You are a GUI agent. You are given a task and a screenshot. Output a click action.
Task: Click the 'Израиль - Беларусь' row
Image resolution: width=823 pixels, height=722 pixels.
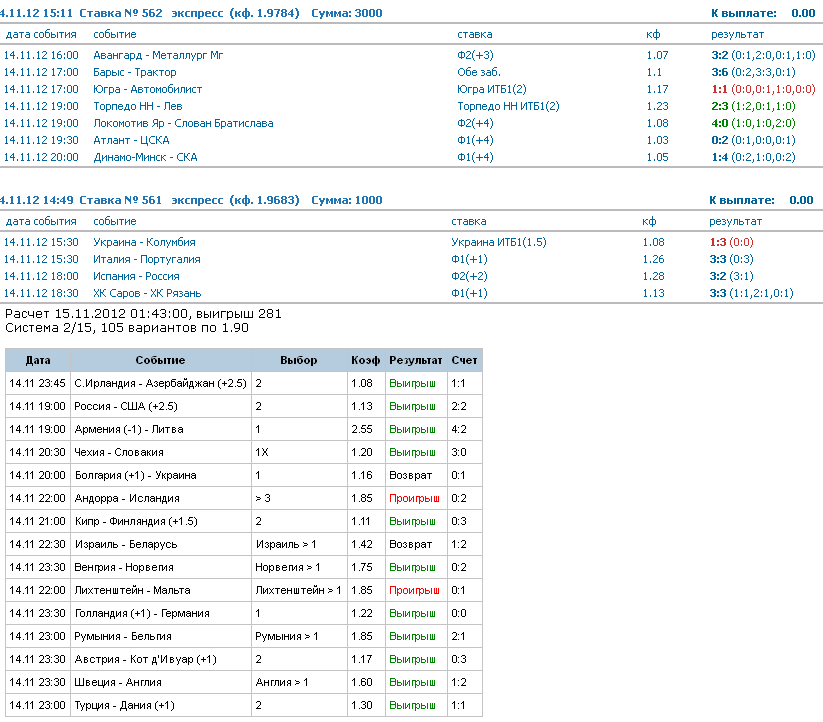point(244,544)
